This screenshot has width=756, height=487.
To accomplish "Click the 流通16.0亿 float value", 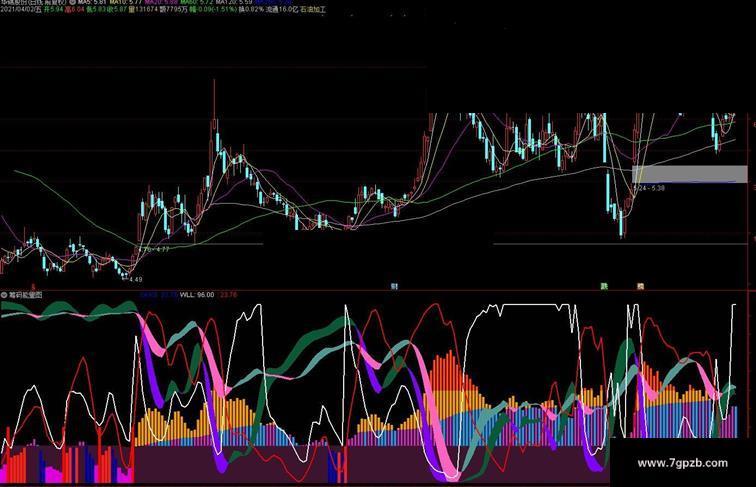I will coord(282,9).
